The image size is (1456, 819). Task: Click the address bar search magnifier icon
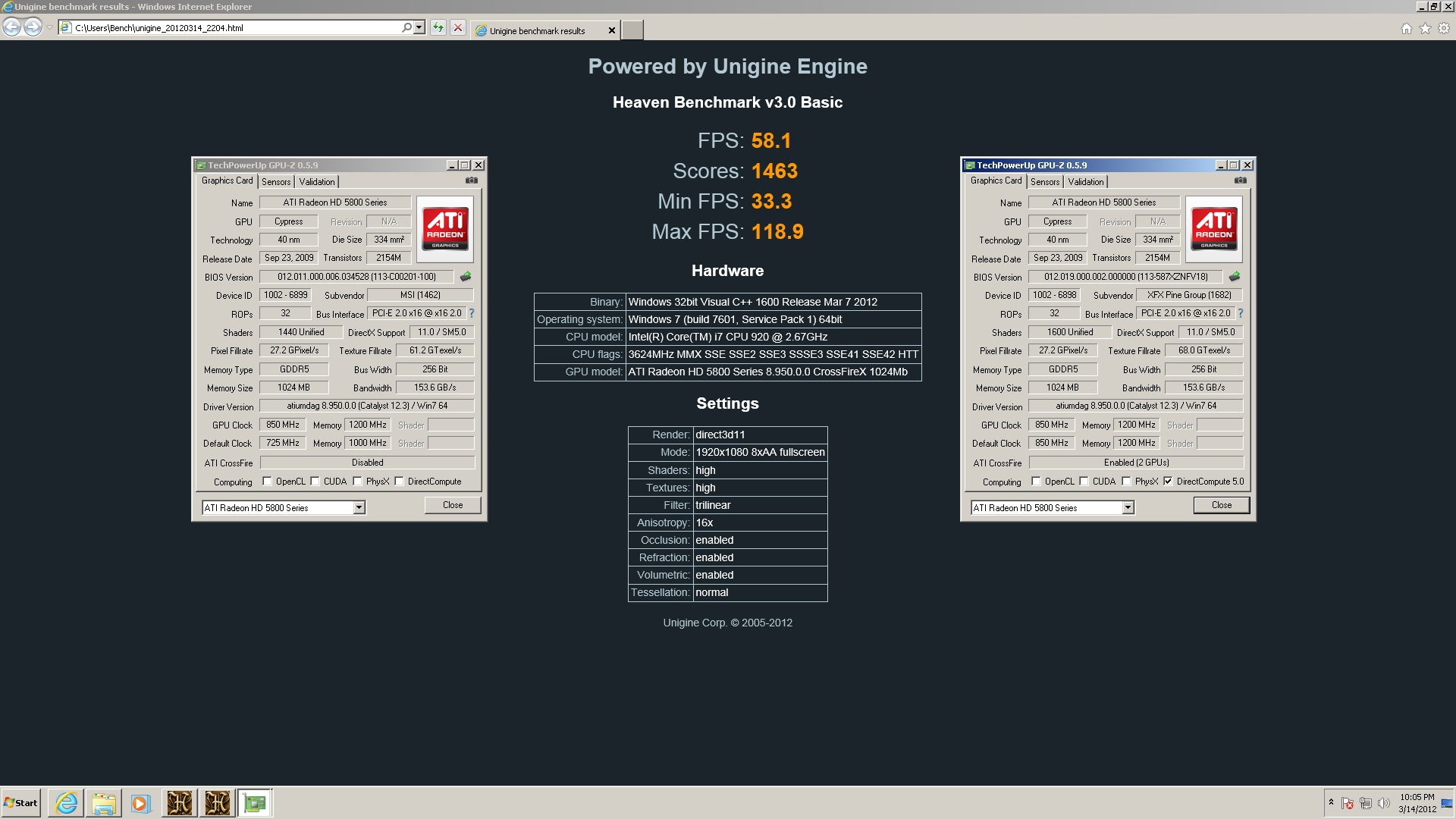(407, 27)
